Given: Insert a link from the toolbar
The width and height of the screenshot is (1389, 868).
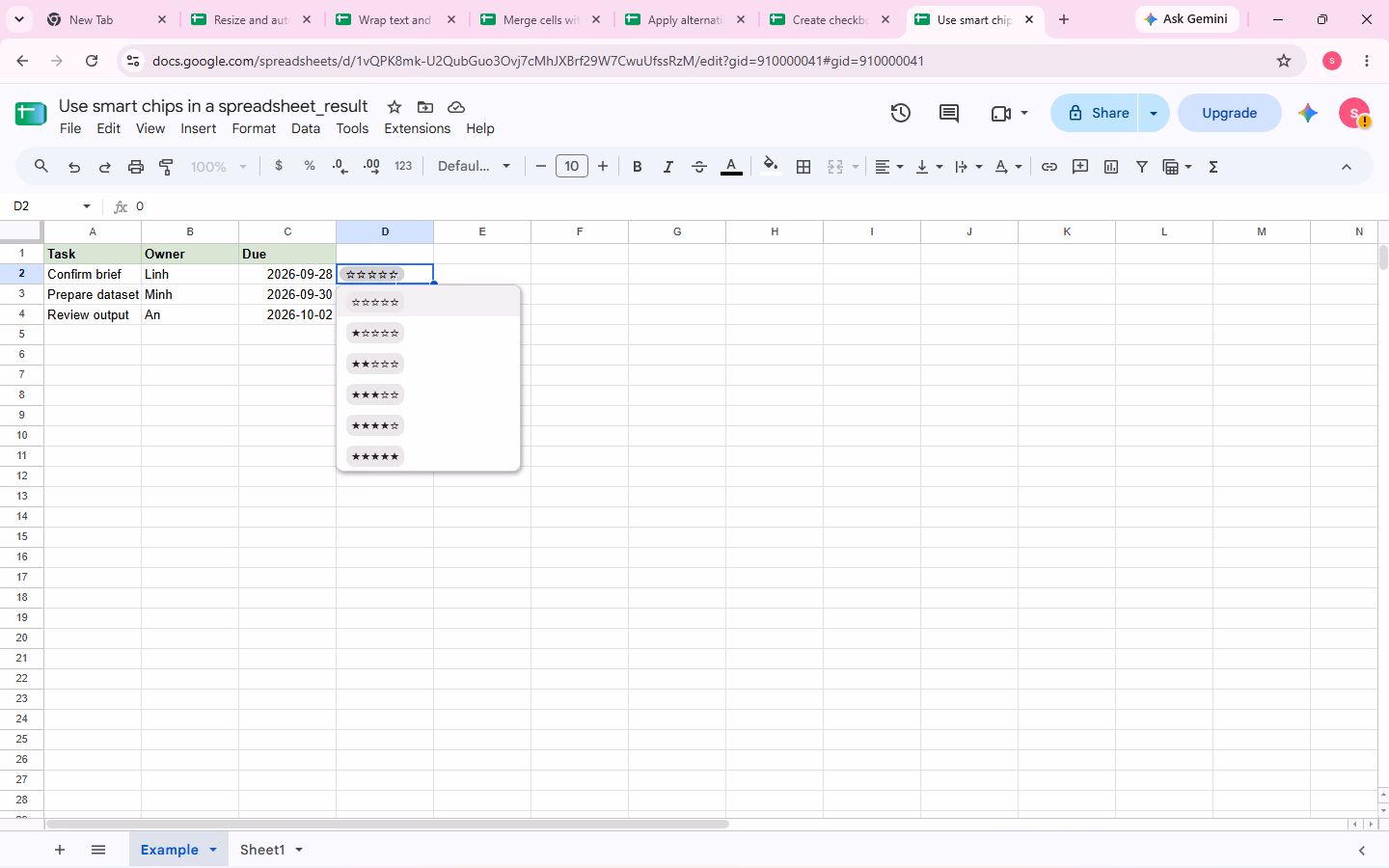Looking at the screenshot, I should point(1049,167).
